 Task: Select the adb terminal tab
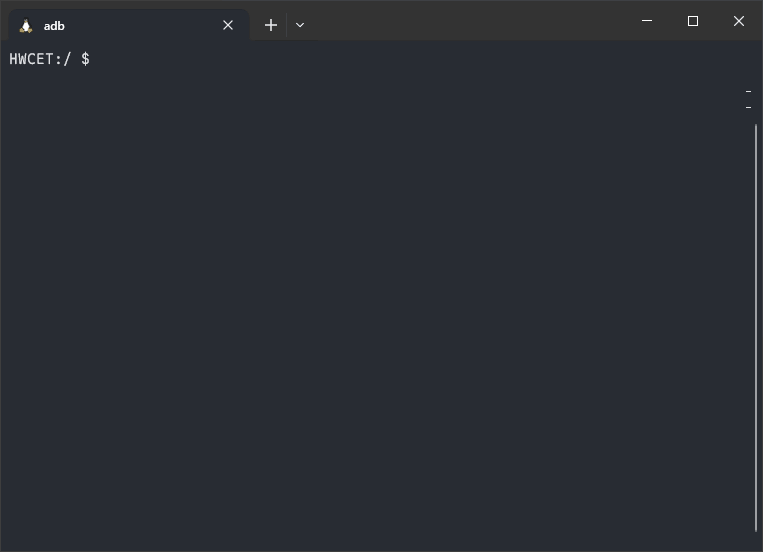pyautogui.click(x=129, y=25)
